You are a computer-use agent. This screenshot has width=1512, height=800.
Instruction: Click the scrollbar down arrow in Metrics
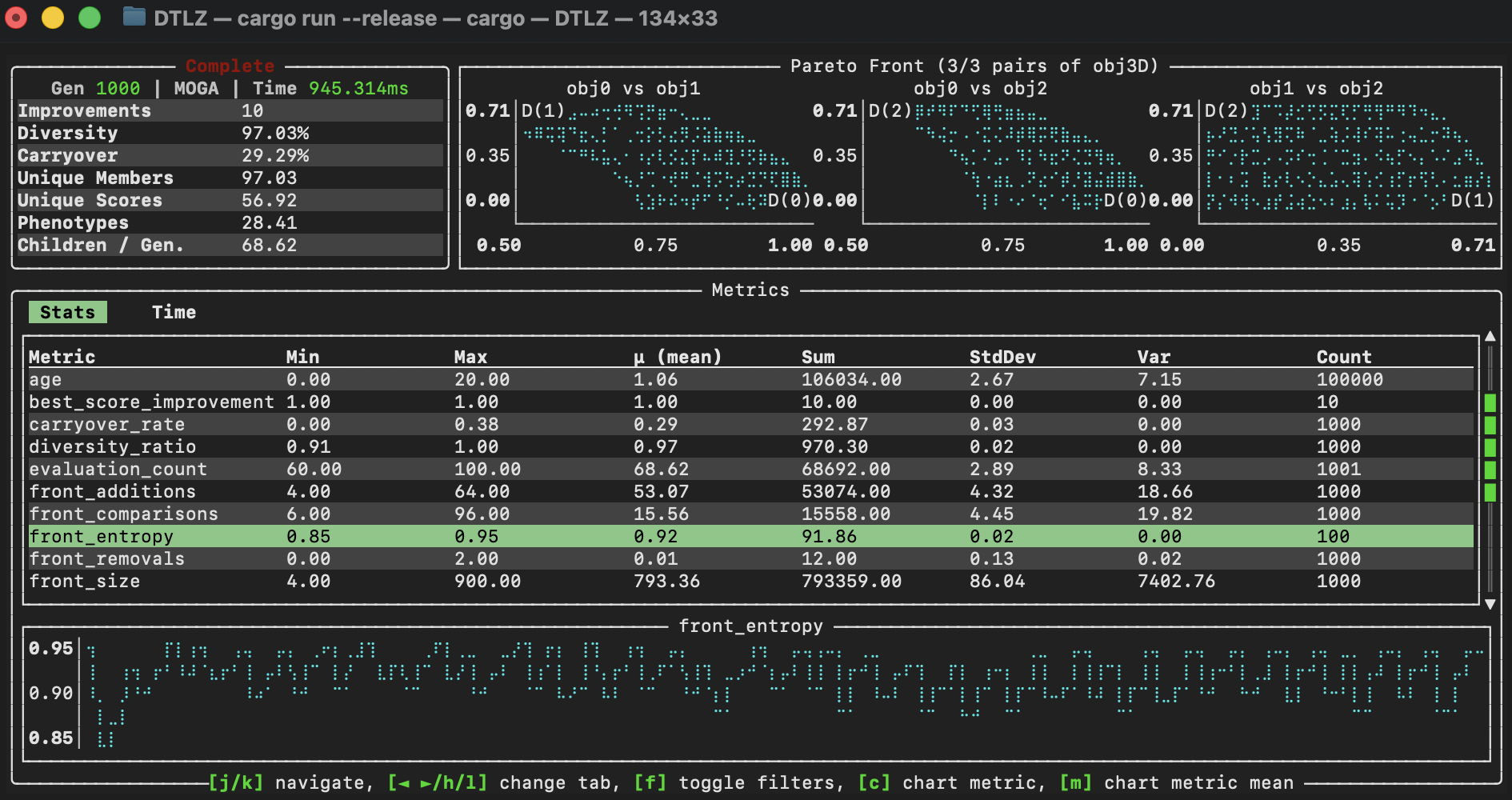pyautogui.click(x=1490, y=604)
